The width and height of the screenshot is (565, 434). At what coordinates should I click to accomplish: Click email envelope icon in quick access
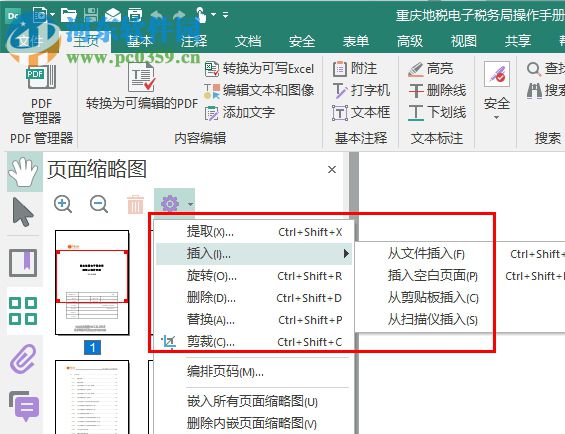pyautogui.click(x=113, y=15)
